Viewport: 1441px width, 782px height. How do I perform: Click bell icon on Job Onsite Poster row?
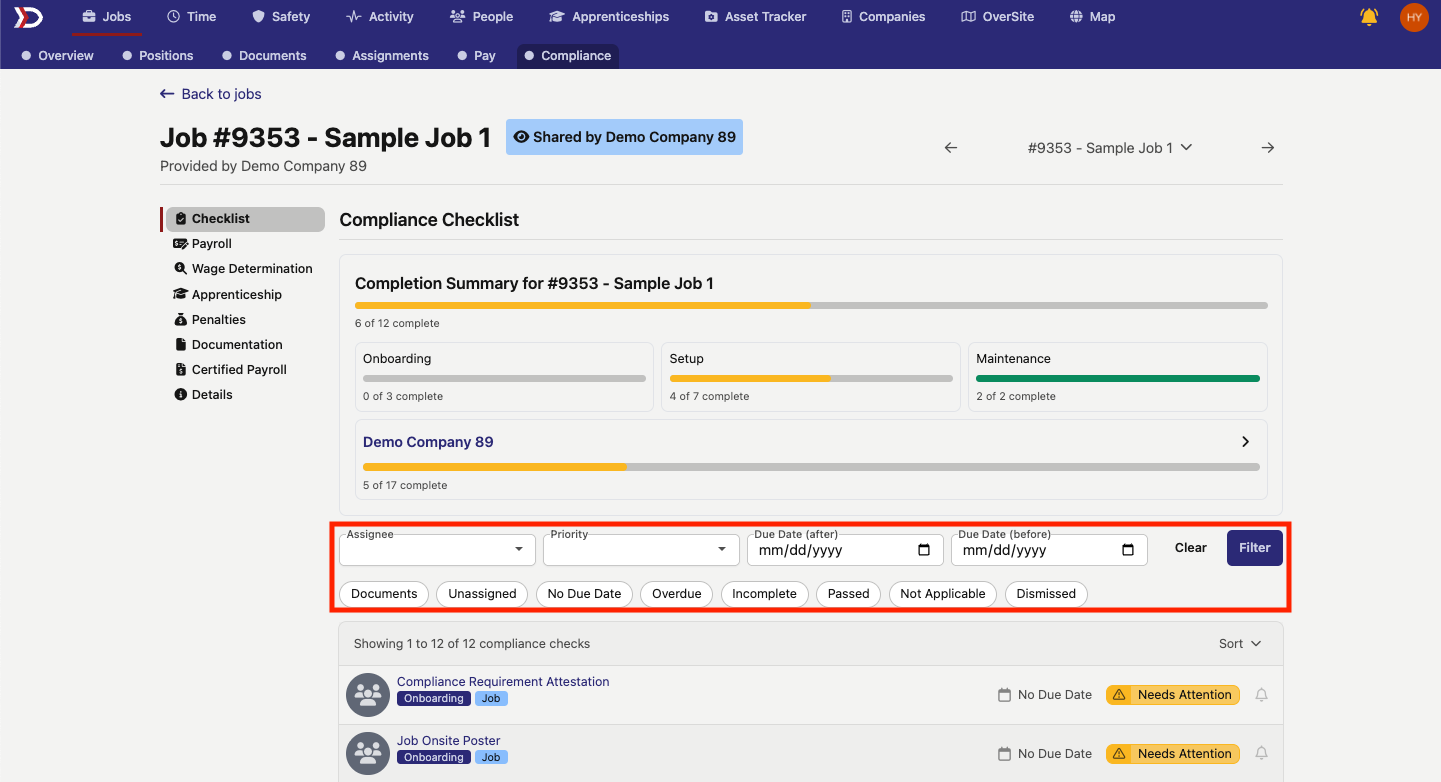pyautogui.click(x=1261, y=754)
